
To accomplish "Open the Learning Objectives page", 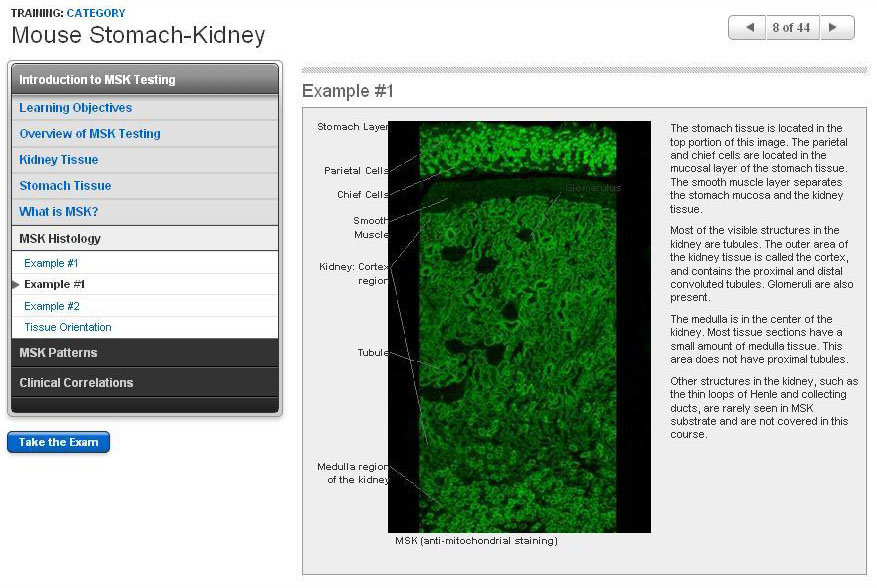I will click(75, 108).
